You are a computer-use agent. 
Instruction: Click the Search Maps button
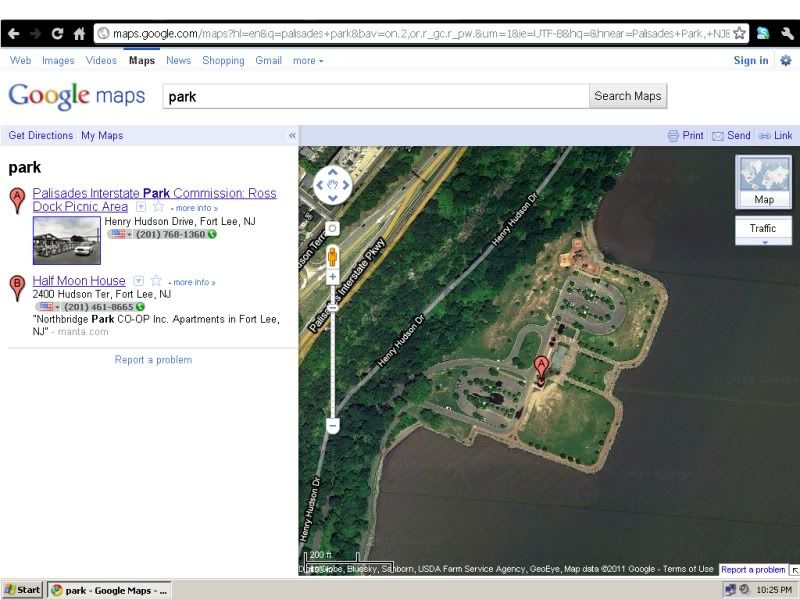point(627,96)
